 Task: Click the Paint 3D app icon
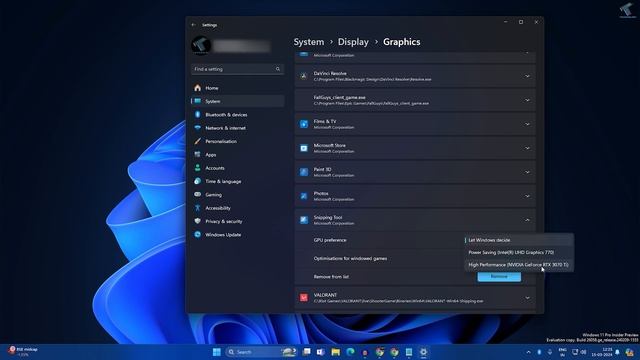304,172
